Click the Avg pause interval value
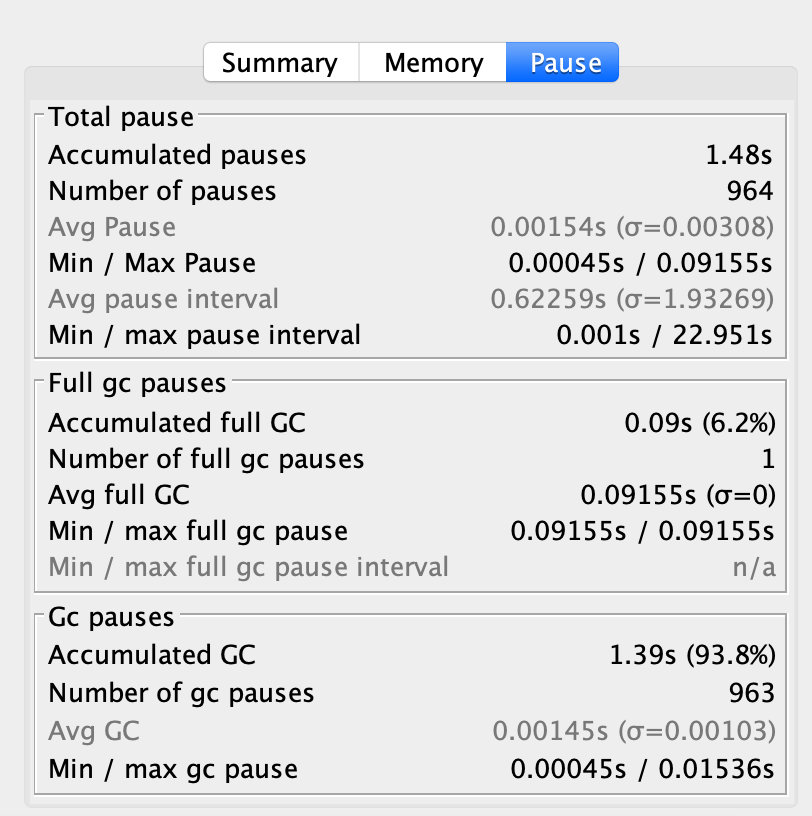 pyautogui.click(x=632, y=299)
